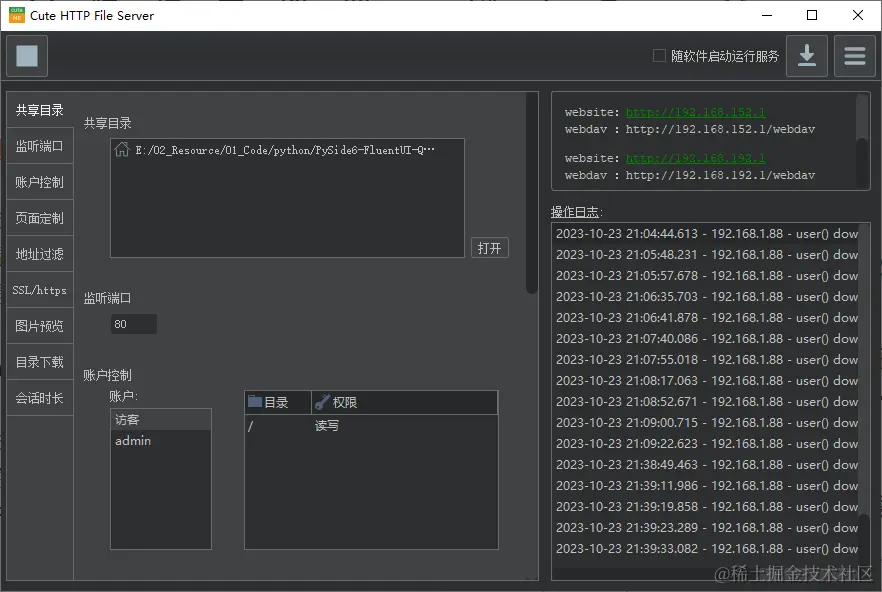882x592 pixels.
Task: Select the SSL/https tab
Action: pyautogui.click(x=40, y=290)
